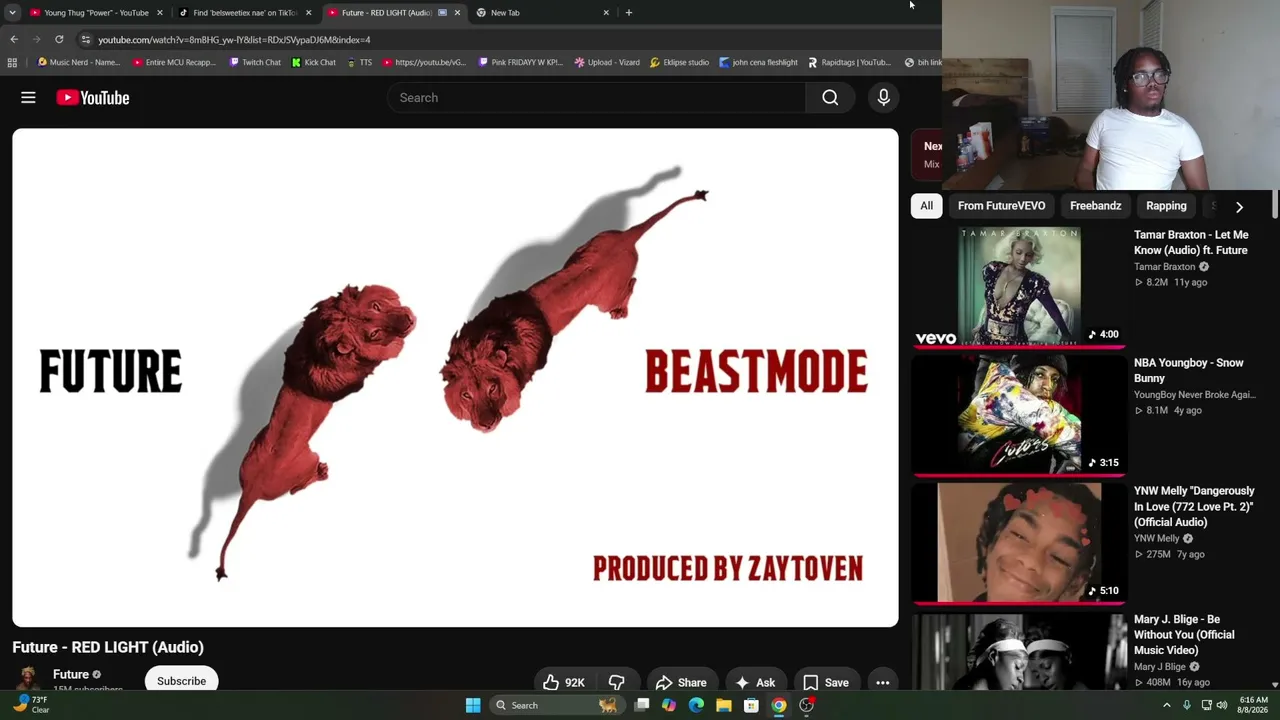Show more filter chips with right arrow
This screenshot has width=1280, height=720.
(1239, 207)
